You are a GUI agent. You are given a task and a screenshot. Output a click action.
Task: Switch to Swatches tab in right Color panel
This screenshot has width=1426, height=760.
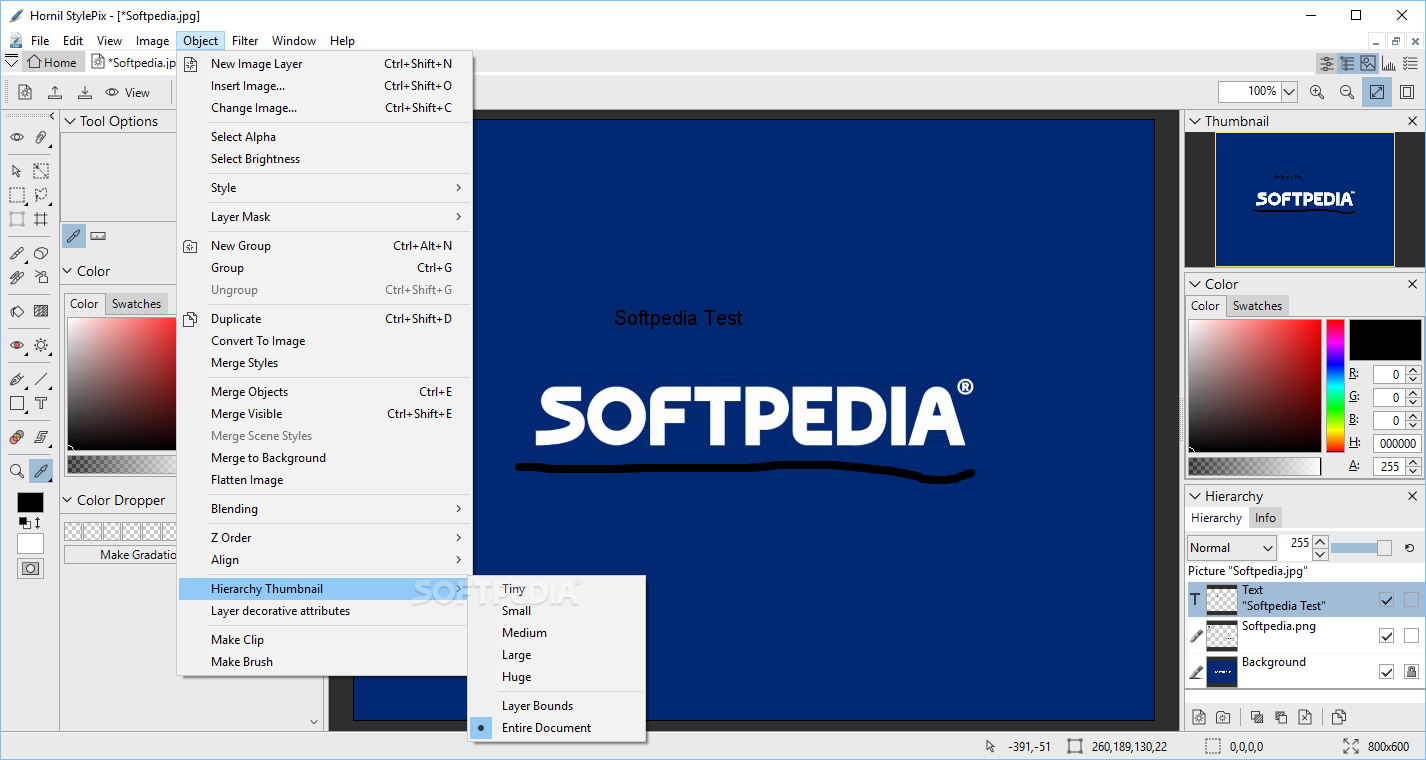(1257, 306)
